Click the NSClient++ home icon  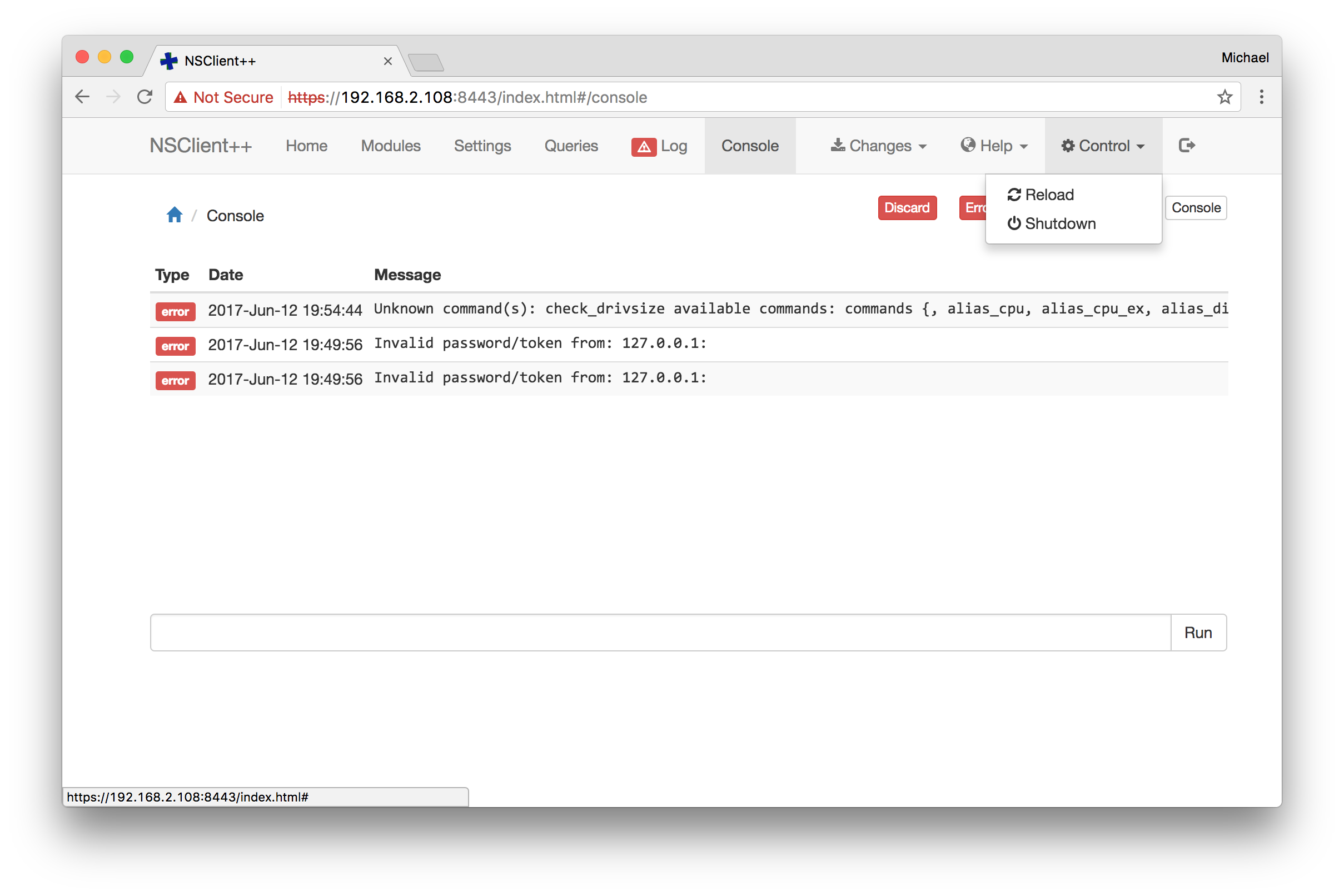tap(174, 215)
